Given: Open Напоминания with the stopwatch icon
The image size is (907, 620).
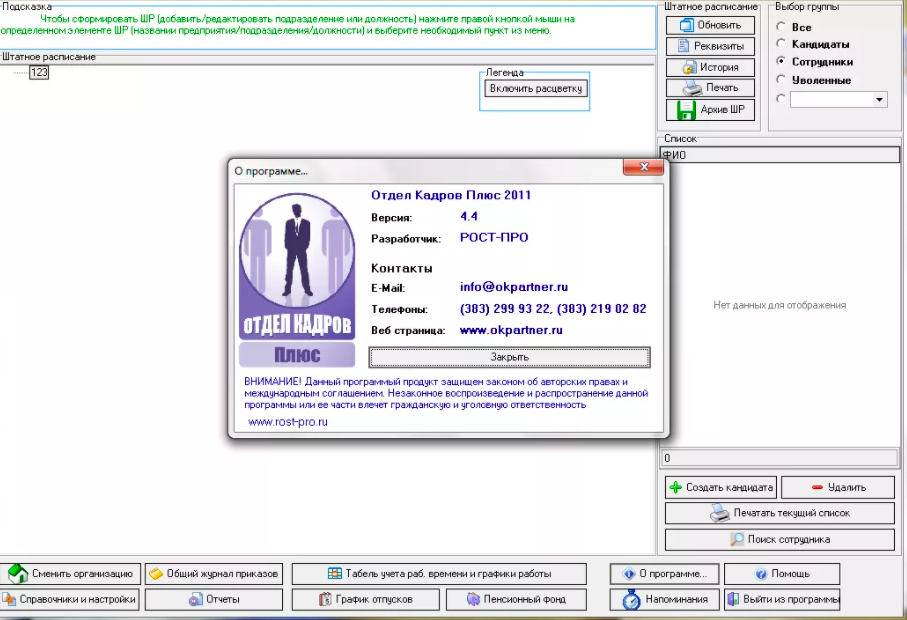Looking at the screenshot, I should click(x=631, y=599).
